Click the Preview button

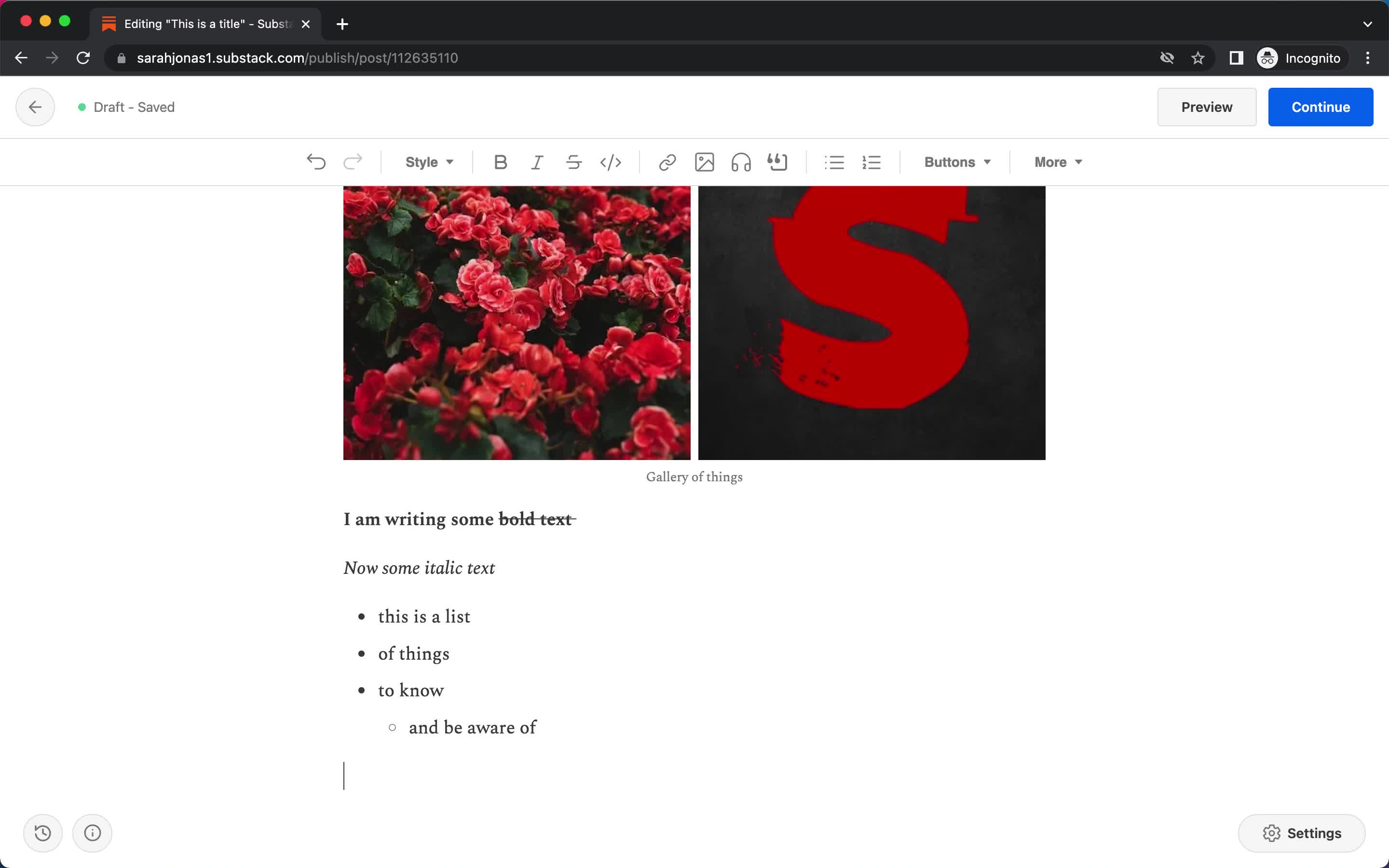(1207, 107)
